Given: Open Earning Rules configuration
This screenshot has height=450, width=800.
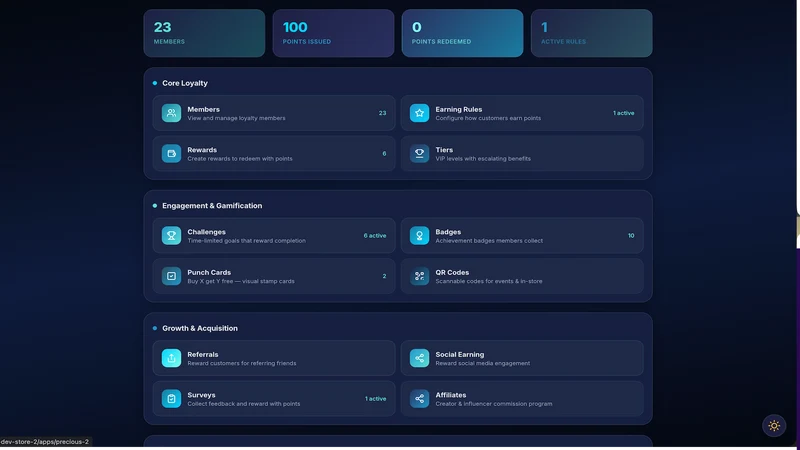Looking at the screenshot, I should tap(459, 109).
